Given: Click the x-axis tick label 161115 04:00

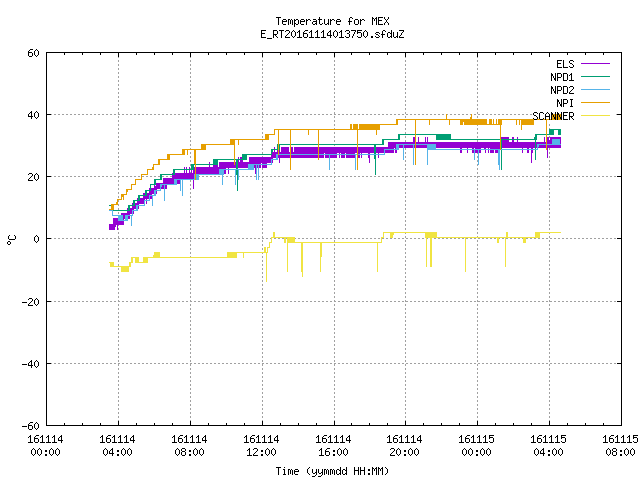Looking at the screenshot, I should 548,446.
